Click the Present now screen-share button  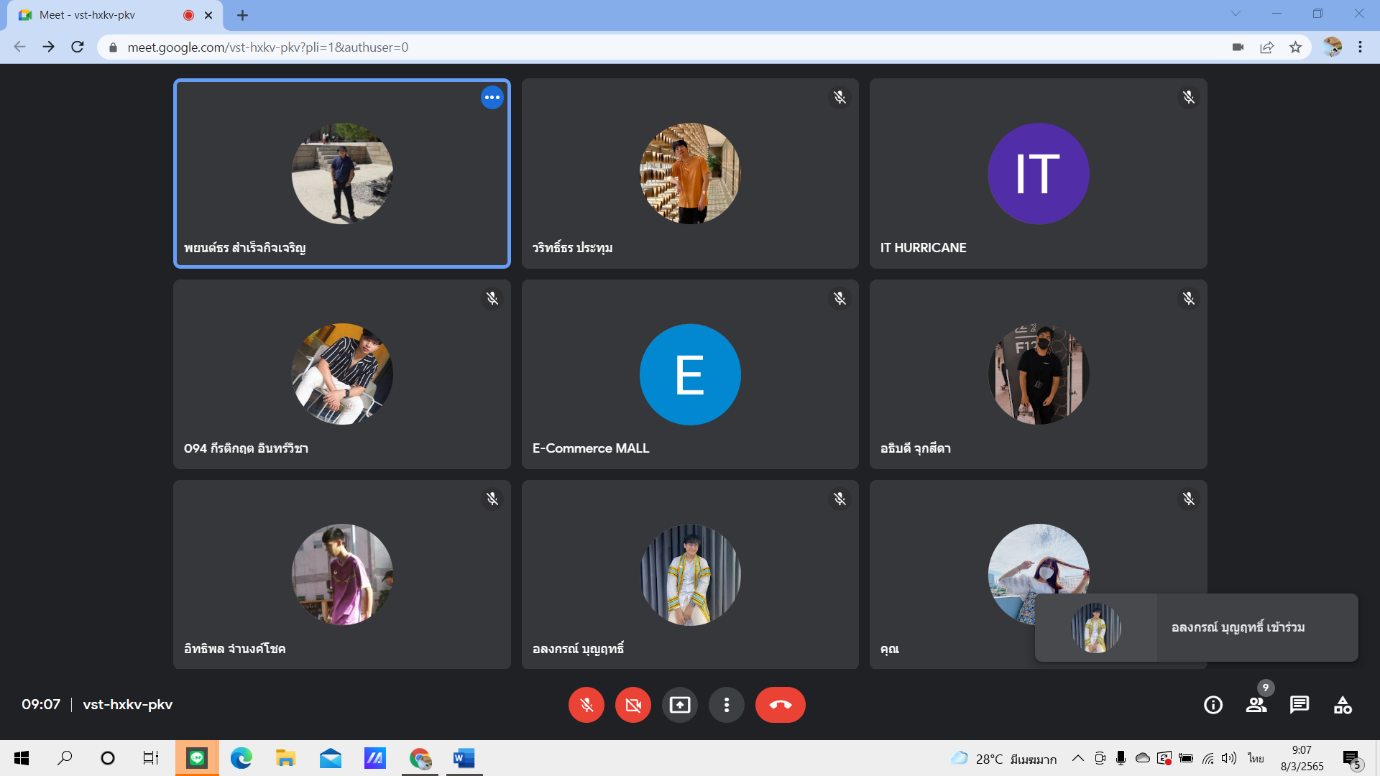680,705
